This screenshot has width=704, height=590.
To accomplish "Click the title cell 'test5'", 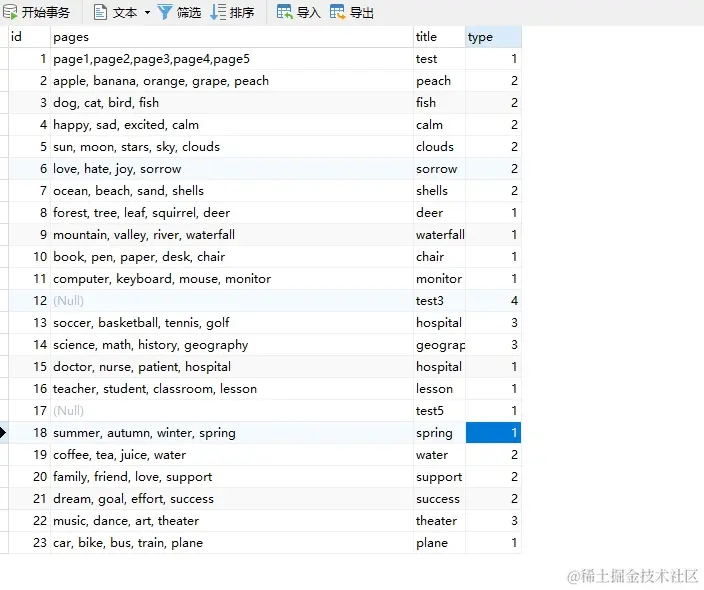I will (440, 411).
